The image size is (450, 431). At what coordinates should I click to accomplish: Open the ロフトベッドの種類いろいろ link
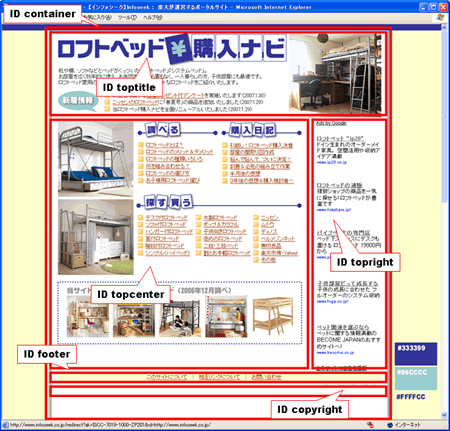coord(174,159)
